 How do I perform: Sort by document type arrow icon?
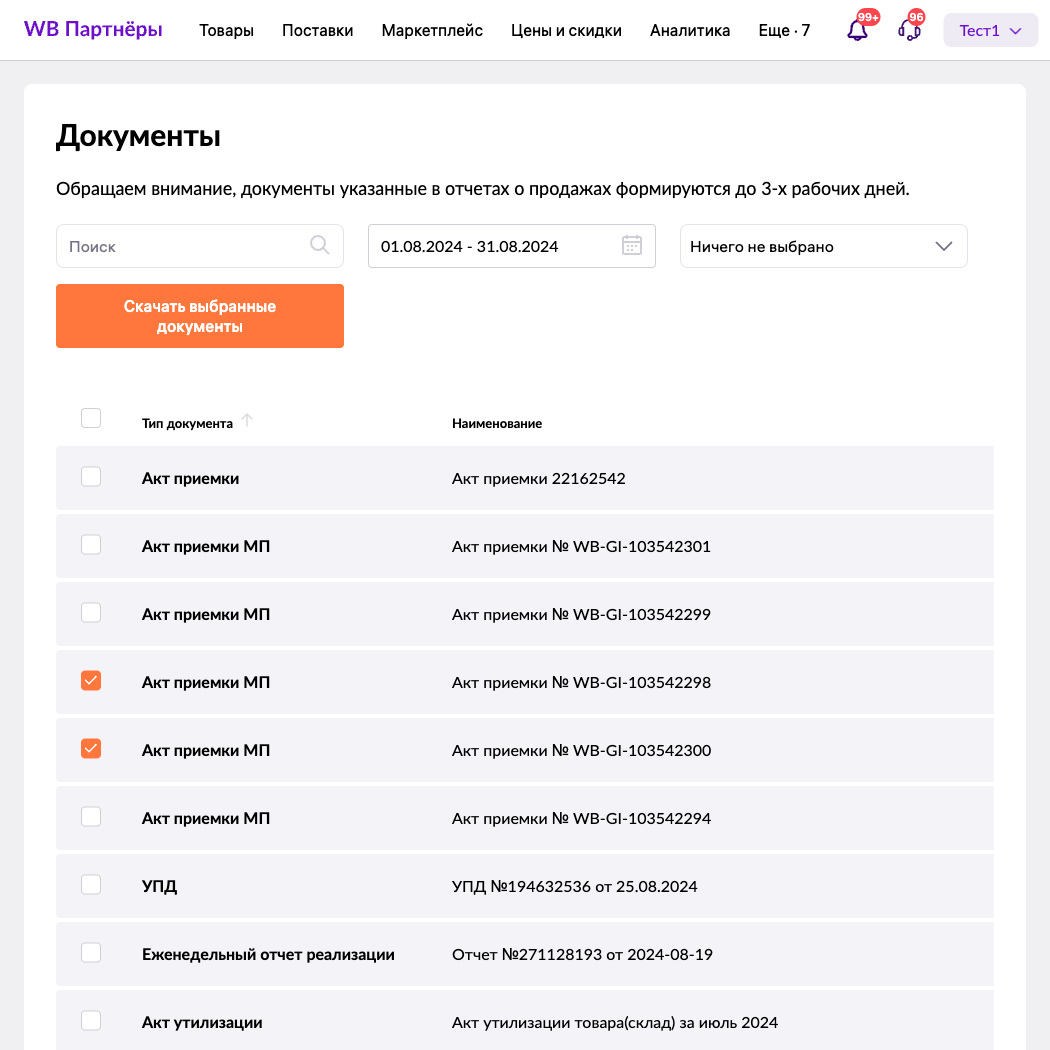tap(247, 421)
